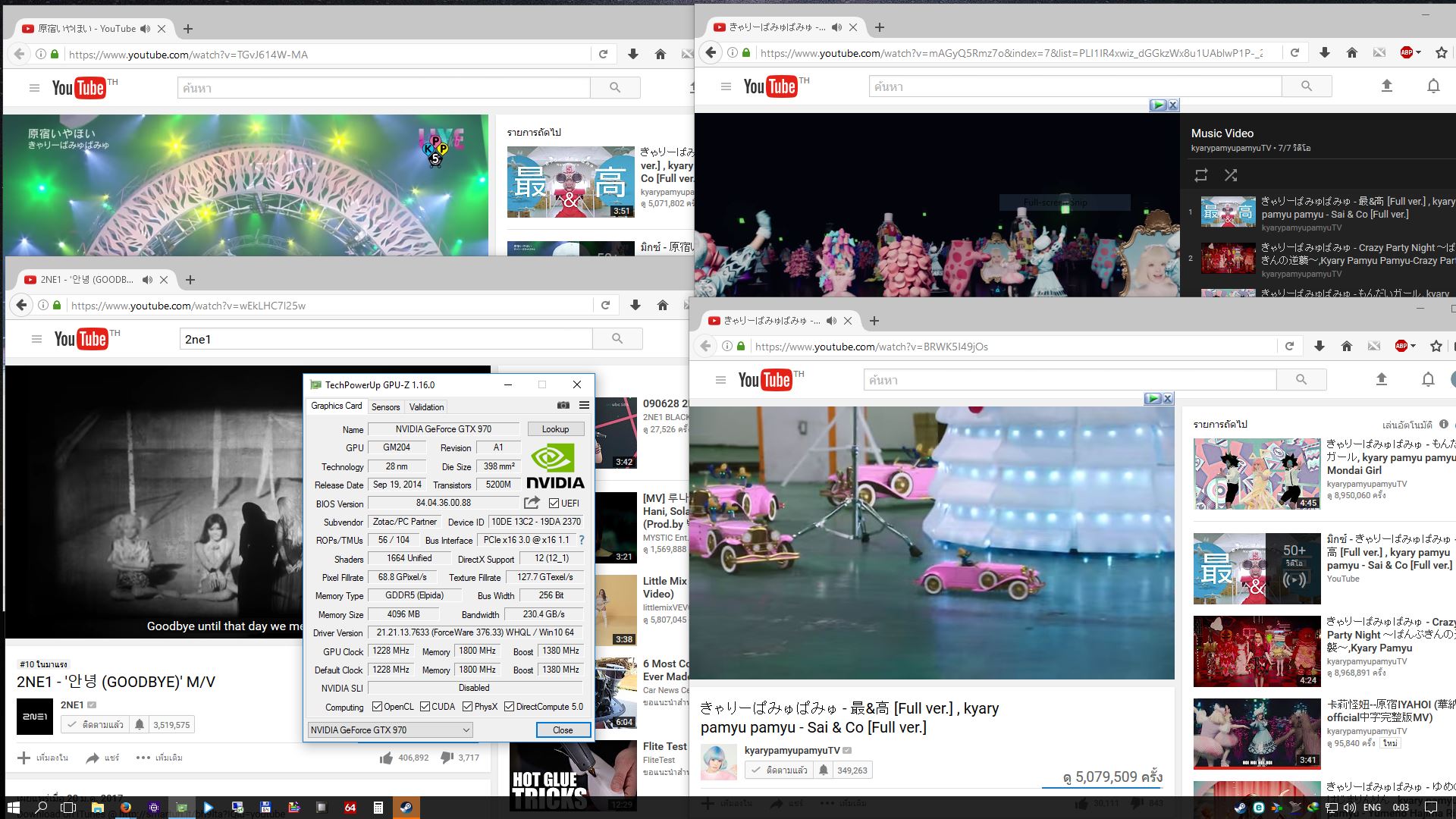
Task: Click the kyarypamyupamyuTV channel link
Action: click(792, 750)
